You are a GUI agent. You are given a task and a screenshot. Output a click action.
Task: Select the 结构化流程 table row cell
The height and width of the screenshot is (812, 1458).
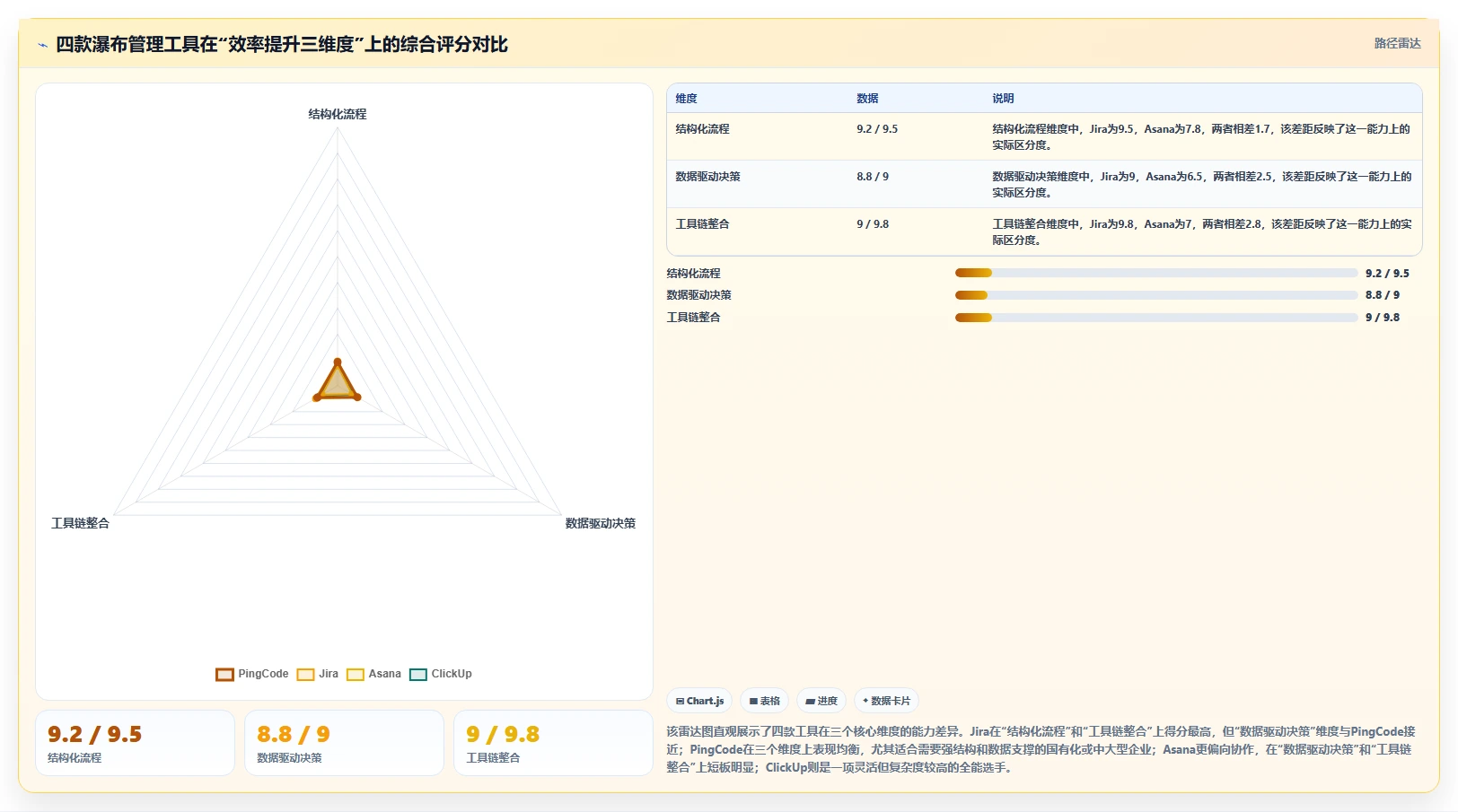tap(702, 129)
